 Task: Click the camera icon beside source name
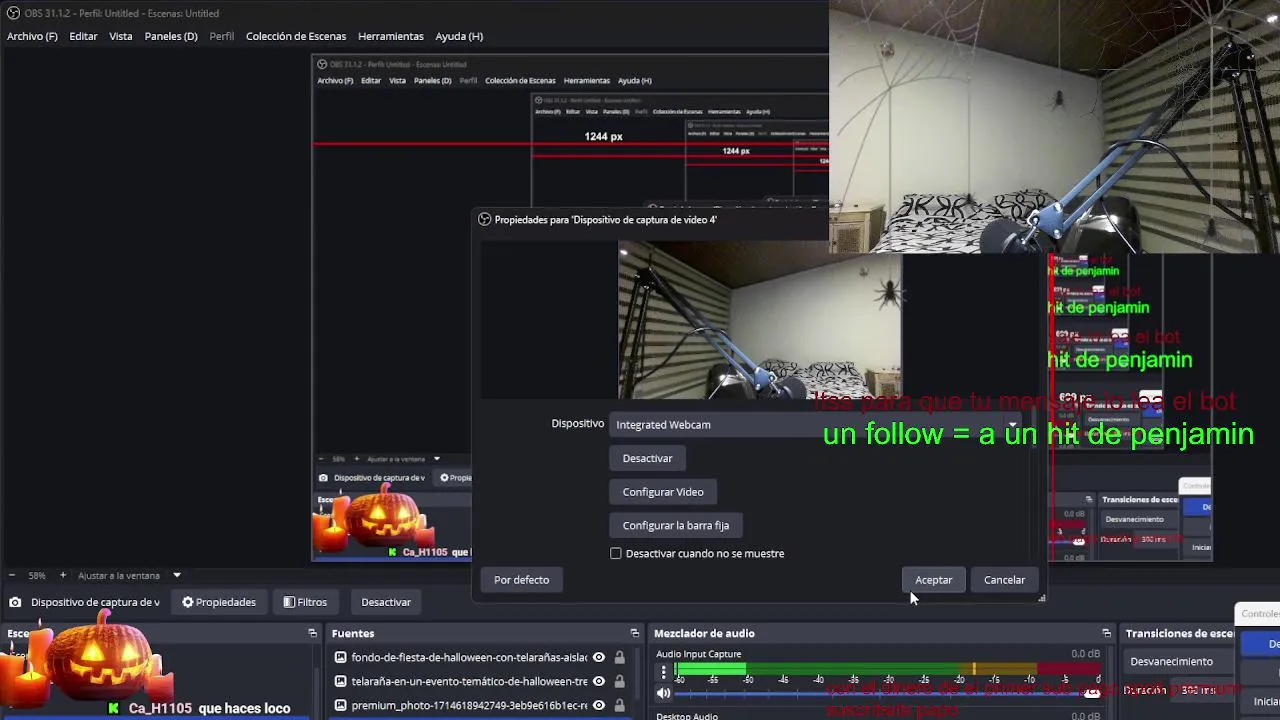tap(15, 602)
